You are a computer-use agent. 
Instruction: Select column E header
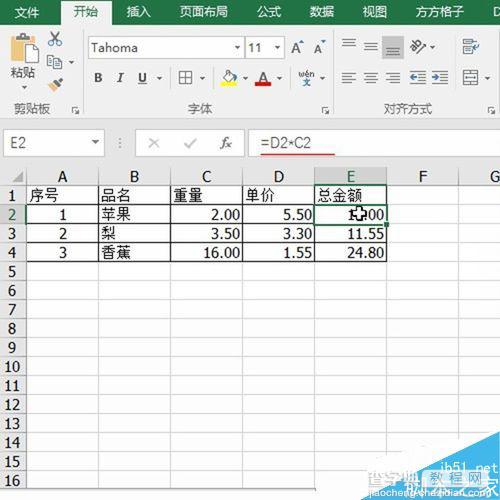(x=351, y=176)
